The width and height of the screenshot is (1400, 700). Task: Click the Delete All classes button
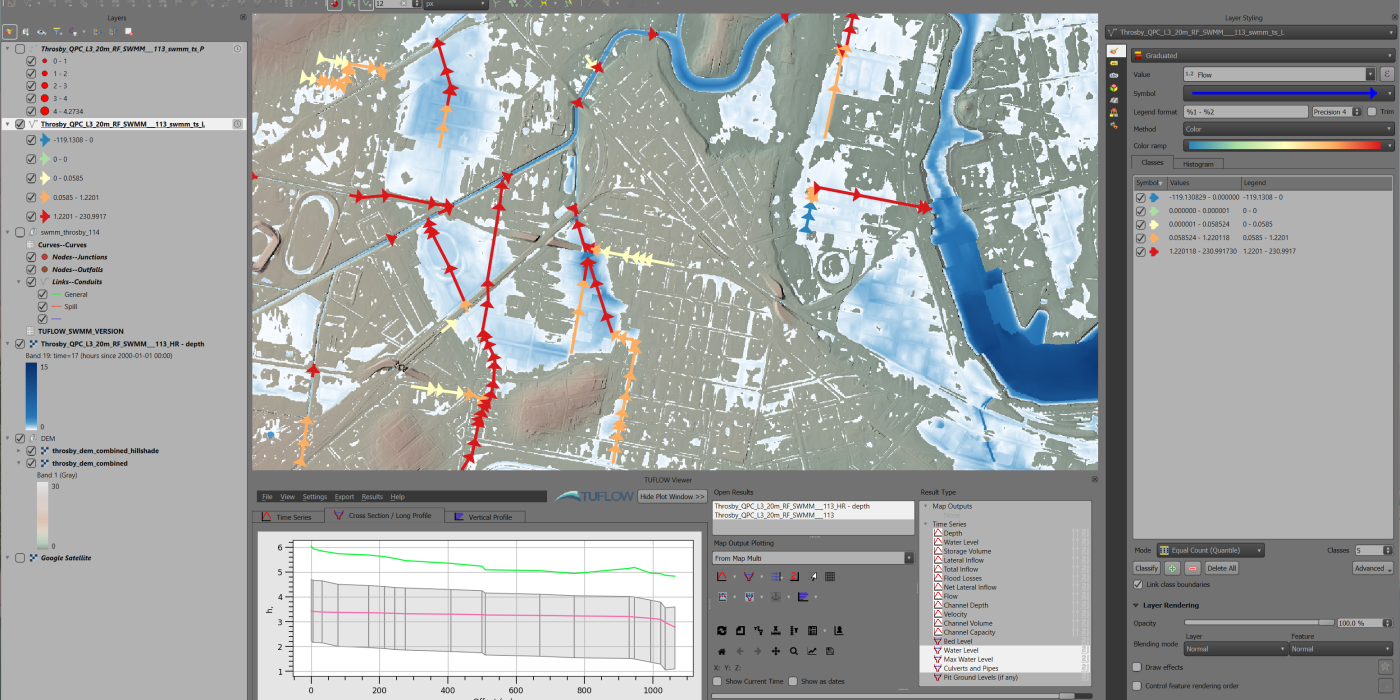click(1222, 568)
